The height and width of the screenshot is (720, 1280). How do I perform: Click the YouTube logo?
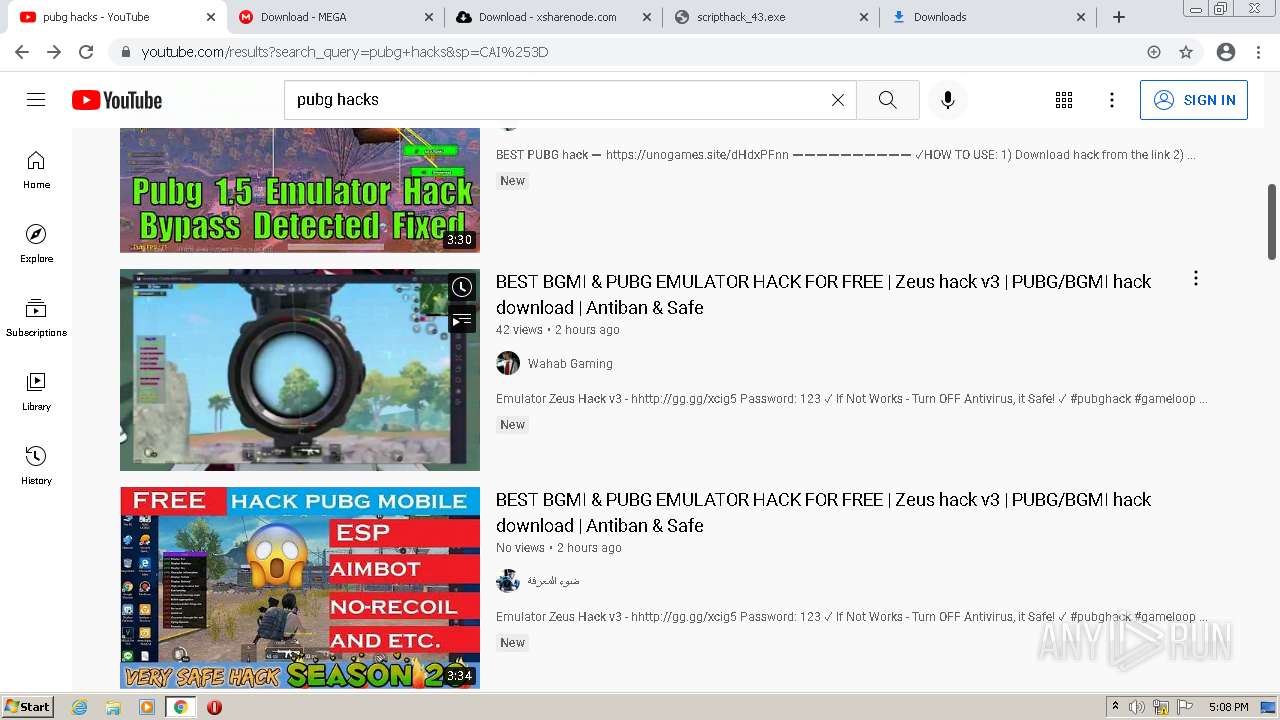pyautogui.click(x=117, y=100)
